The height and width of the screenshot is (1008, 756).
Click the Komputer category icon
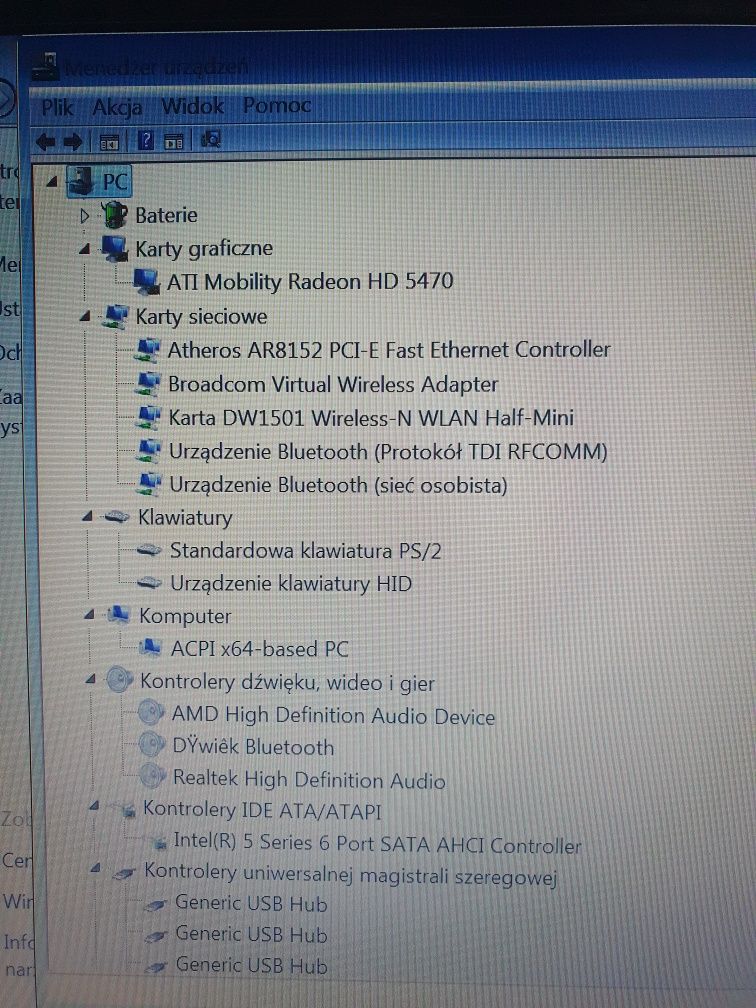tap(118, 615)
